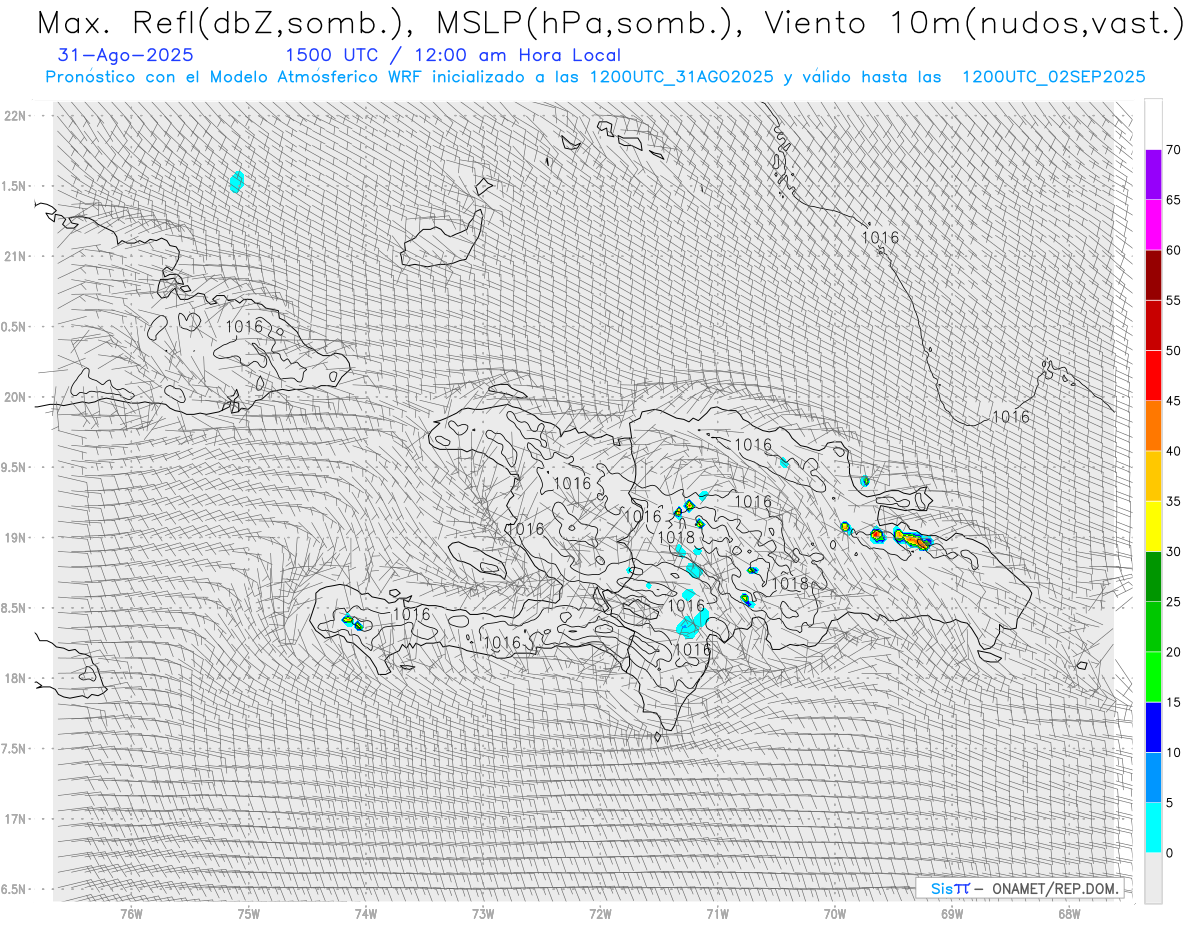Click the '35' tick value on colorbar
This screenshot has width=1200, height=927.
point(1173,501)
